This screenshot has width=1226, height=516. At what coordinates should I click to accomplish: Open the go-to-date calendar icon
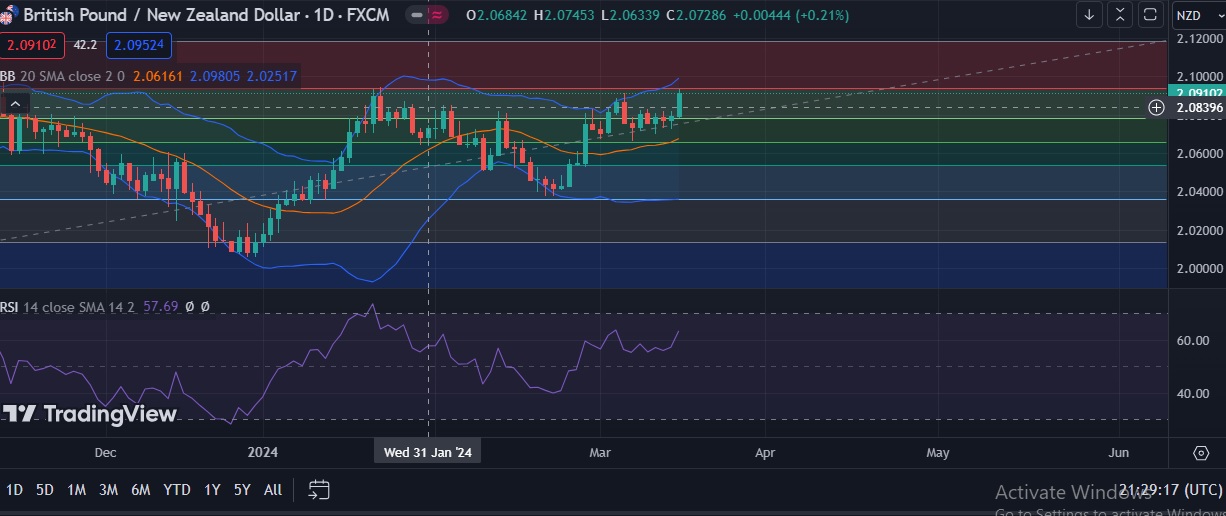tap(319, 490)
